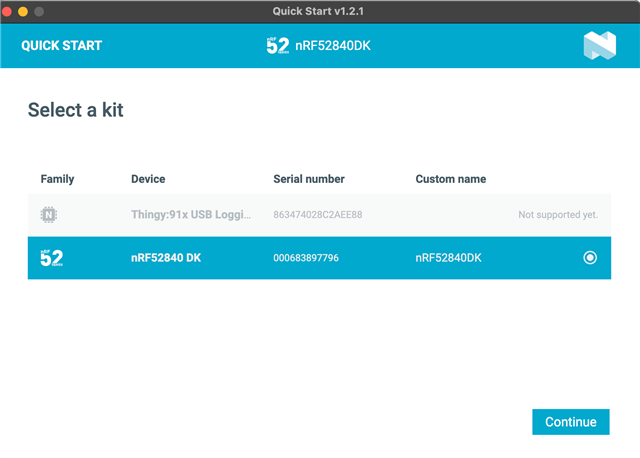Click the Quick Start v1.2.1 title bar text
640x458 pixels.
tap(318, 11)
